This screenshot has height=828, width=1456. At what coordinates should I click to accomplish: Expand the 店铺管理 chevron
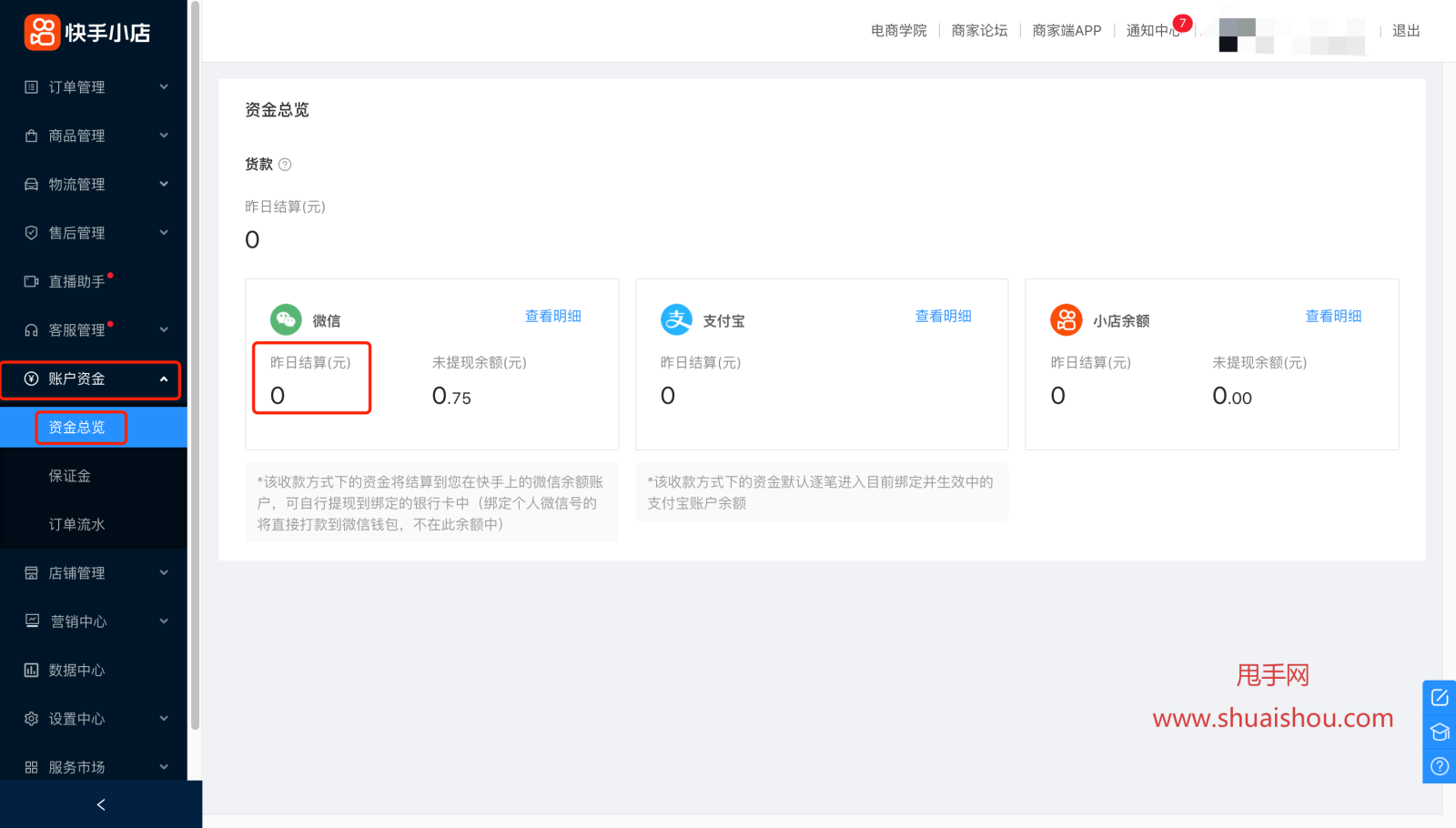click(x=164, y=573)
